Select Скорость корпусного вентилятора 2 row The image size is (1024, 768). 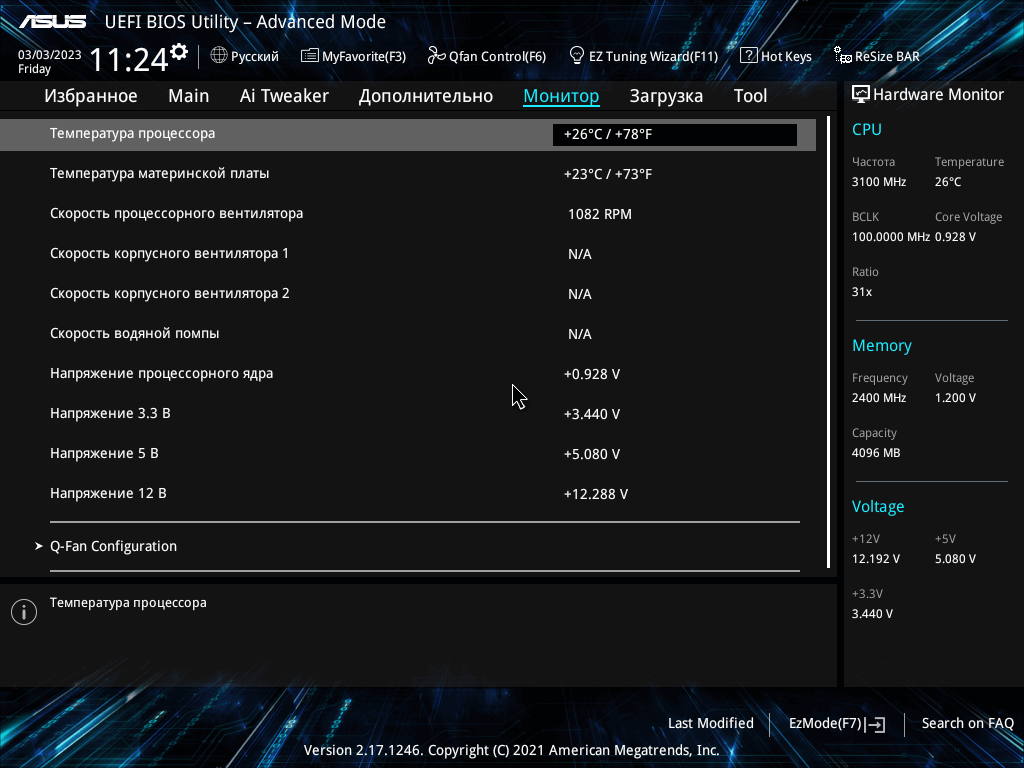408,293
